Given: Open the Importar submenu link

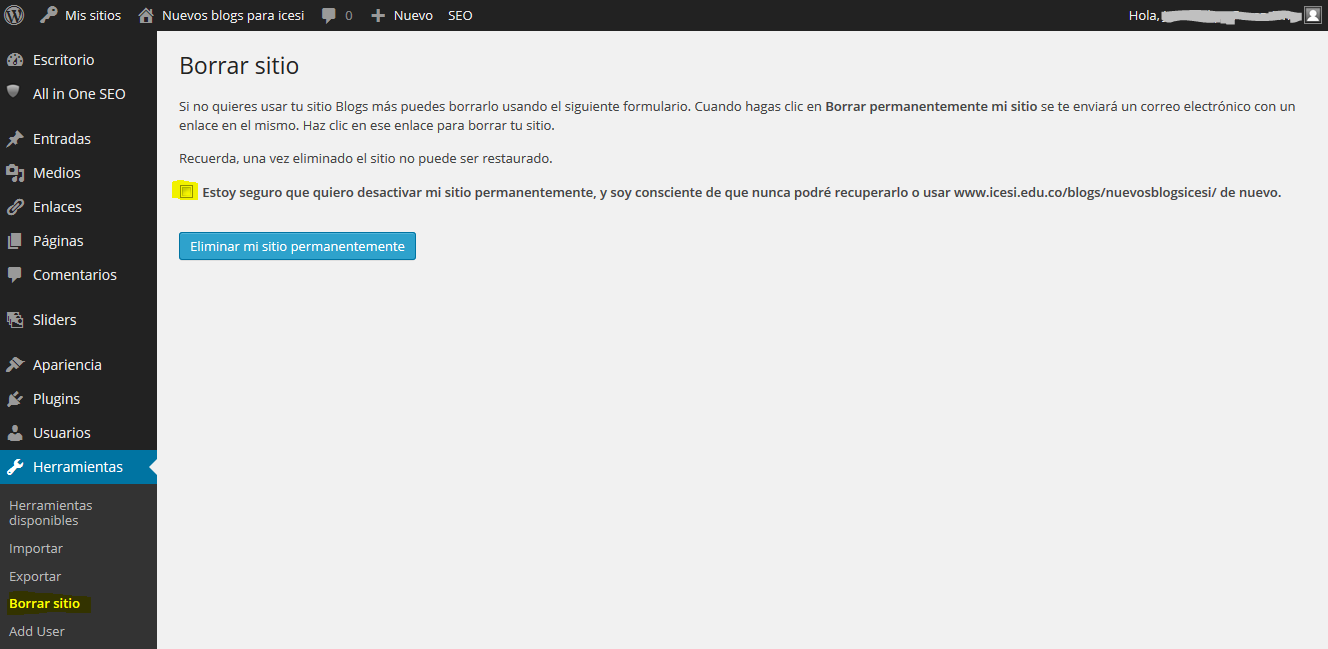Looking at the screenshot, I should coord(36,549).
